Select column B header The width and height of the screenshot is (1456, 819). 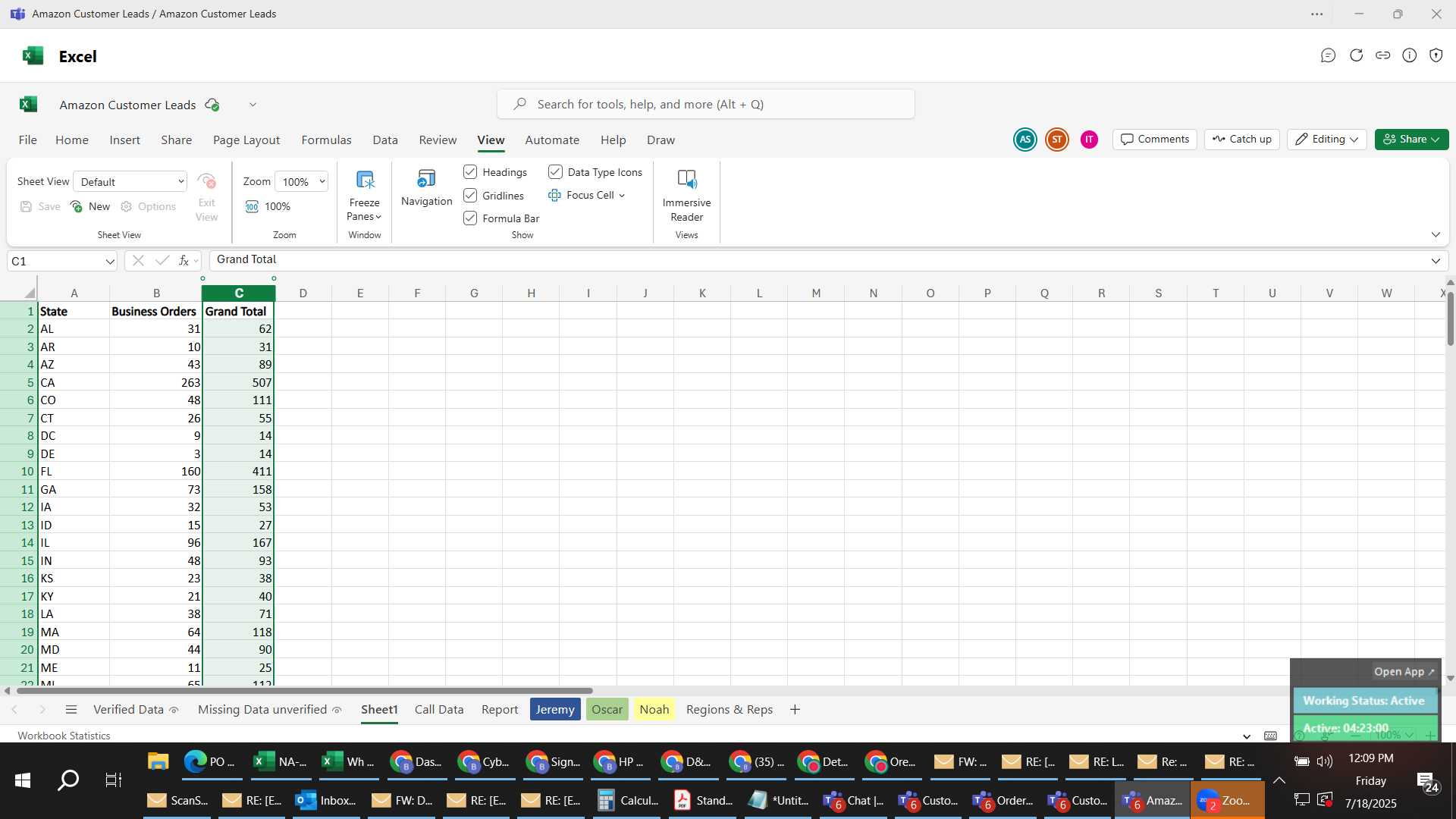coord(156,293)
